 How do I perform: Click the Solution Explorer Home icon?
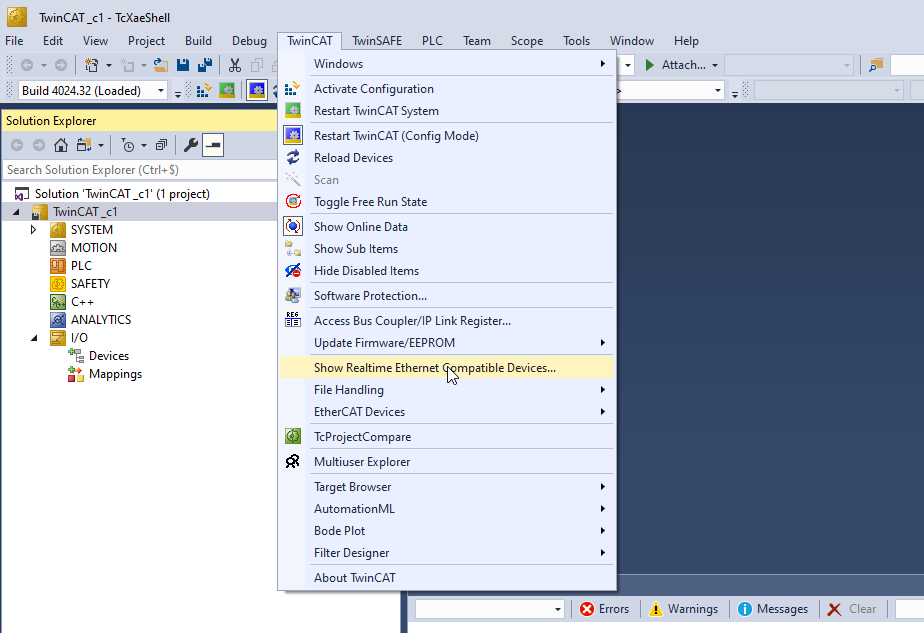[61, 145]
